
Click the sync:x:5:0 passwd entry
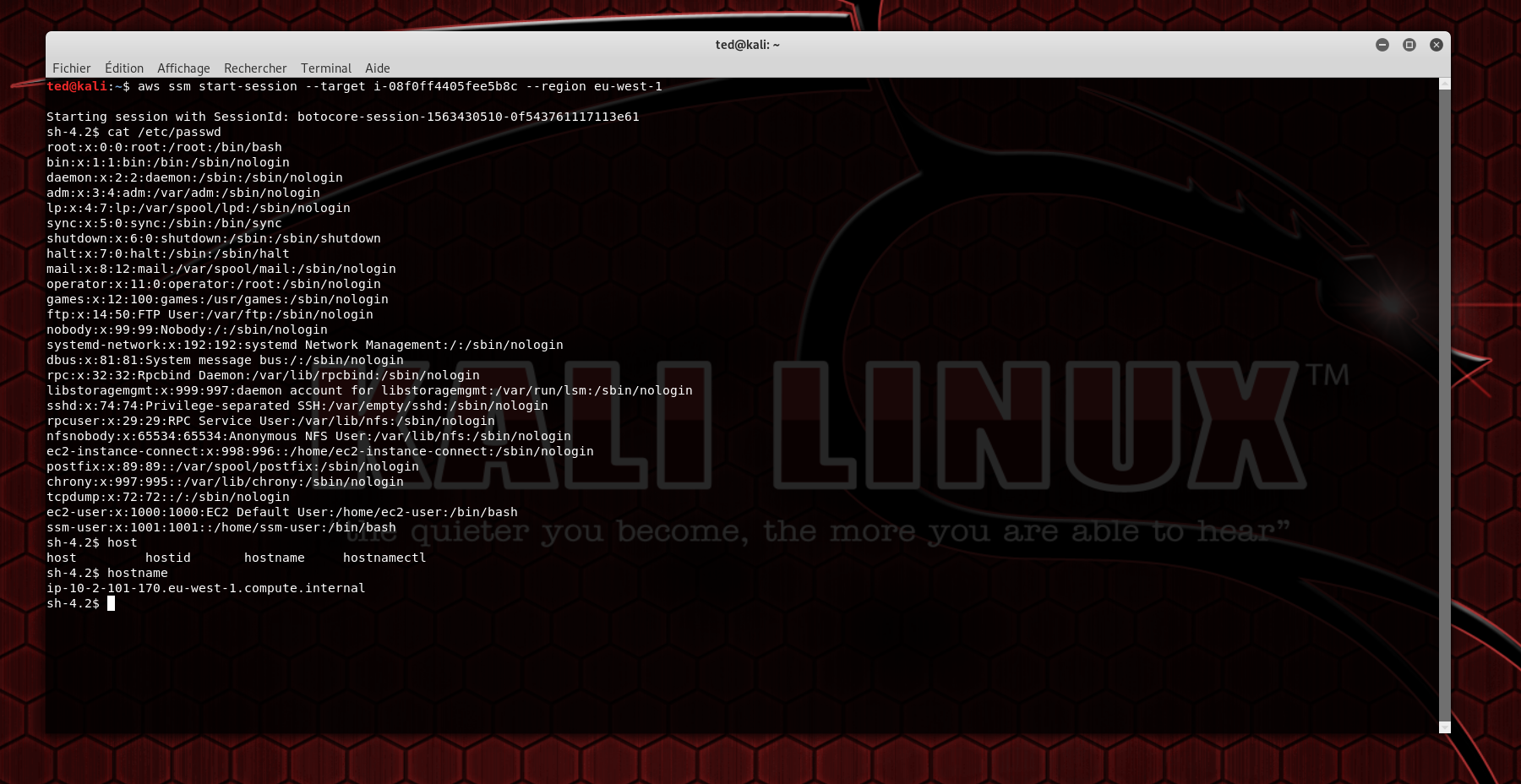click(164, 223)
